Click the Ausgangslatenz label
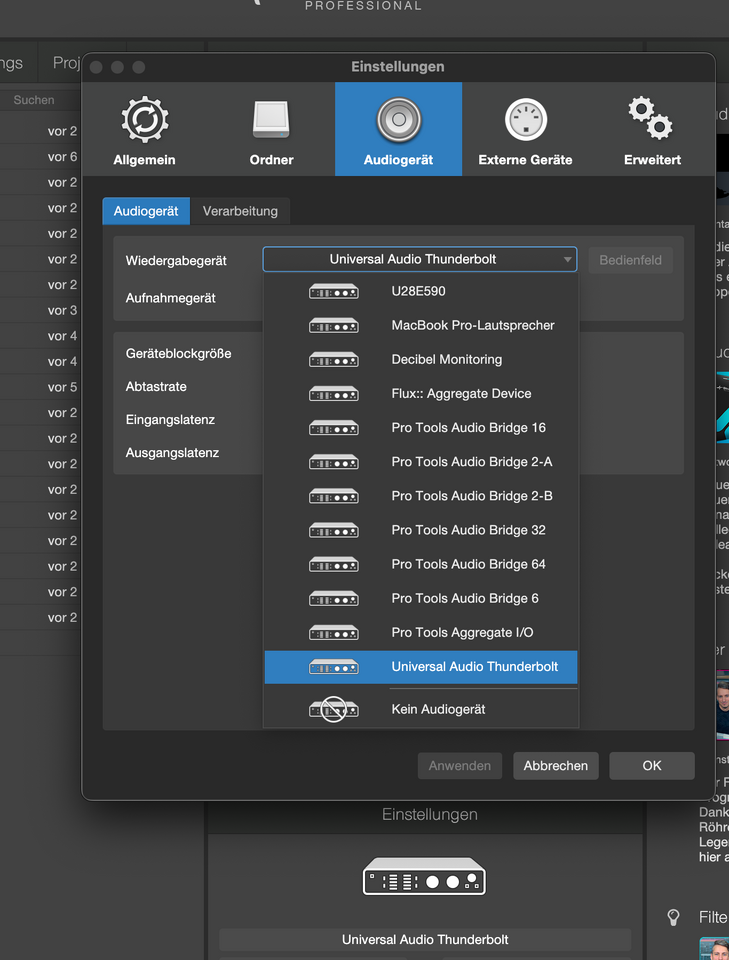Image resolution: width=729 pixels, height=960 pixels. [x=172, y=453]
